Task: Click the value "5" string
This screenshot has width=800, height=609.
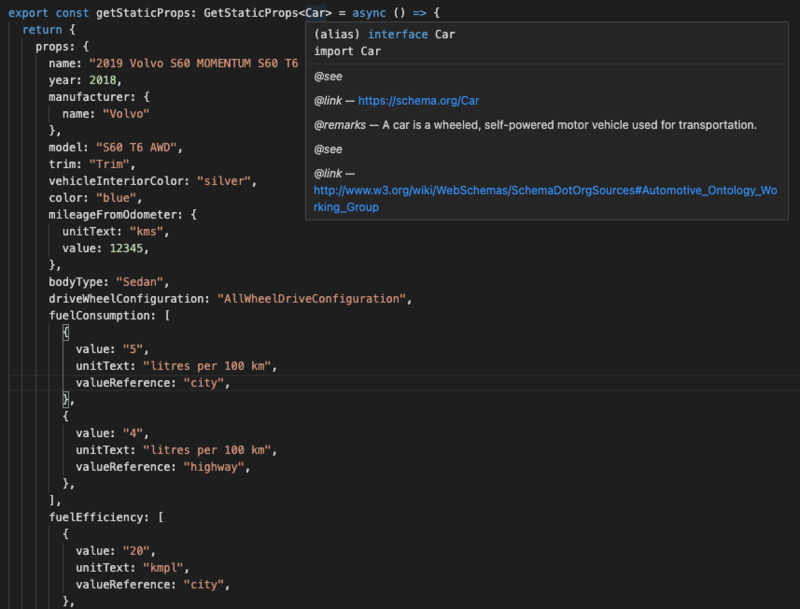Action: [133, 349]
